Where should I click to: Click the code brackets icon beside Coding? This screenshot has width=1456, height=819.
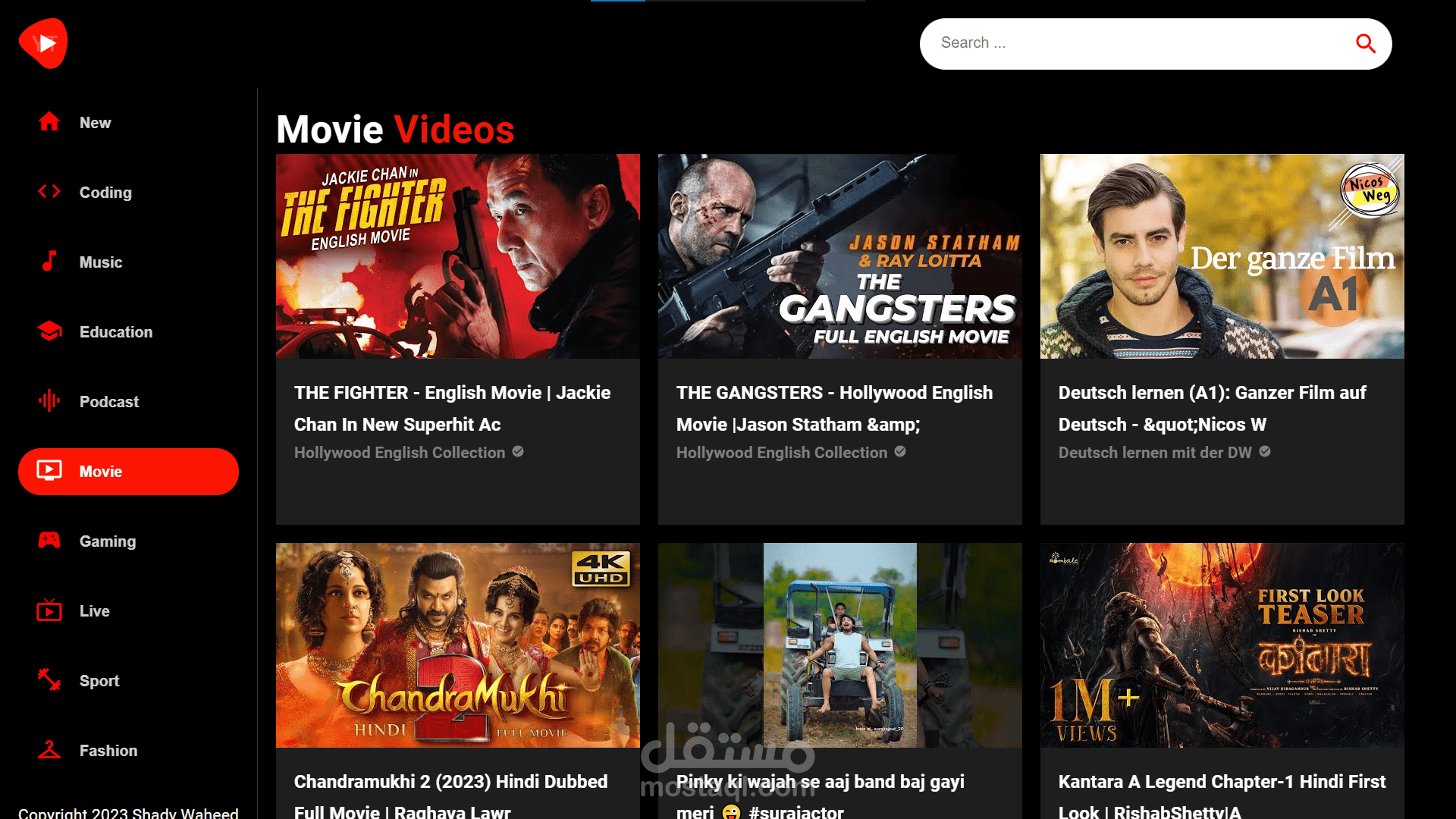click(49, 191)
